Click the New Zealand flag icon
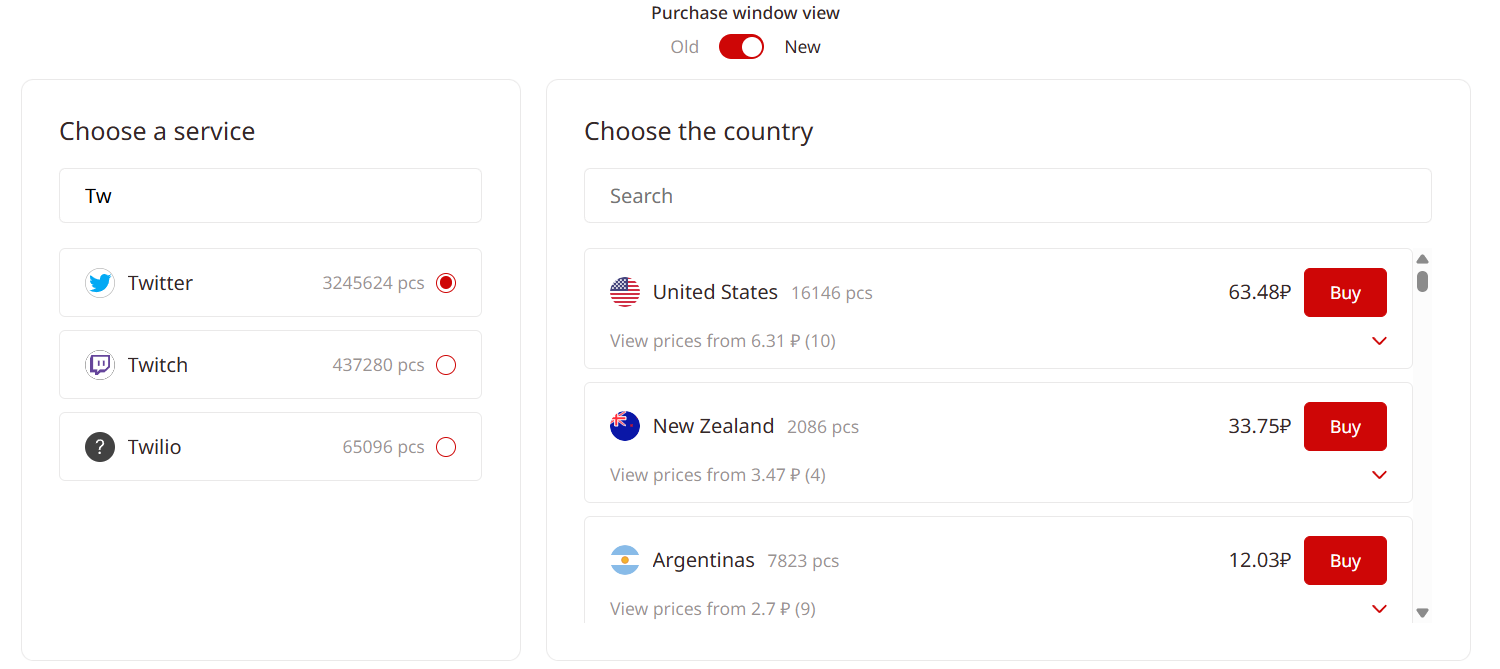This screenshot has height=669, width=1500. click(625, 426)
